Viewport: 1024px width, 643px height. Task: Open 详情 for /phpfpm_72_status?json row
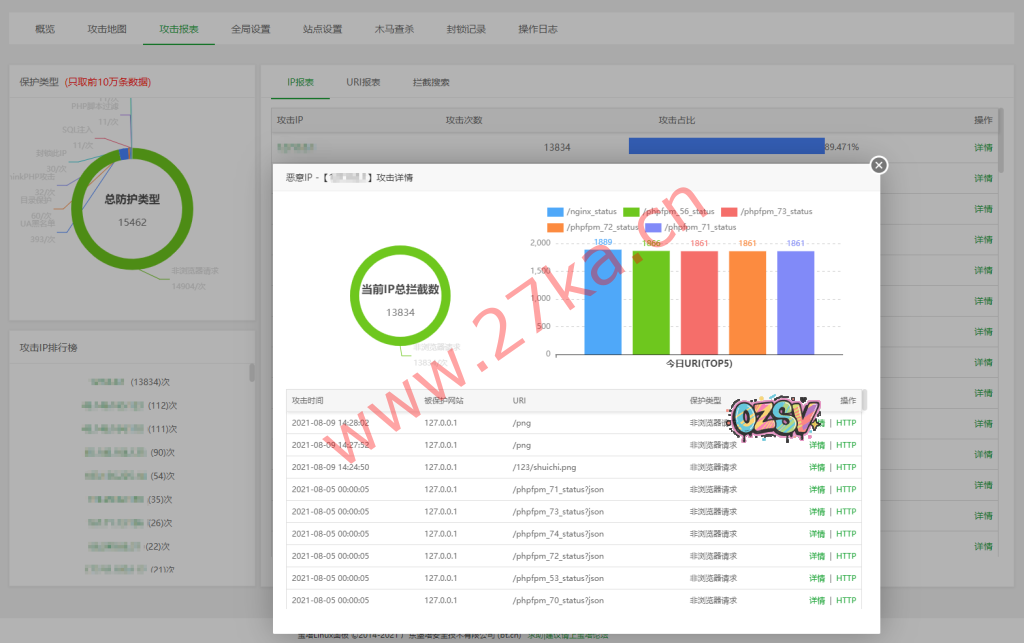pyautogui.click(x=817, y=556)
